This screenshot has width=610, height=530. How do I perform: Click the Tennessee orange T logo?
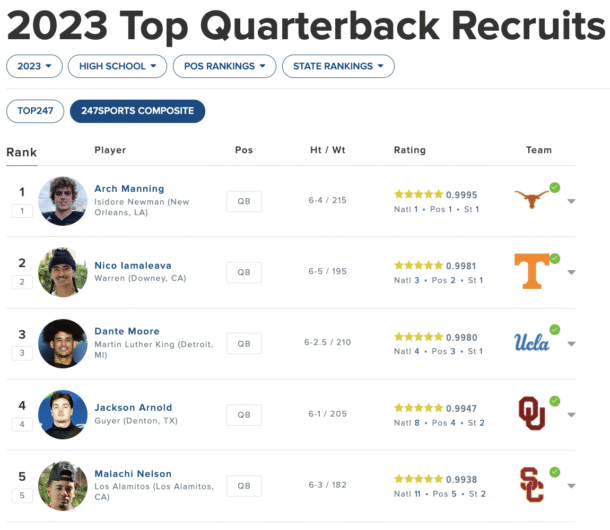point(532,271)
